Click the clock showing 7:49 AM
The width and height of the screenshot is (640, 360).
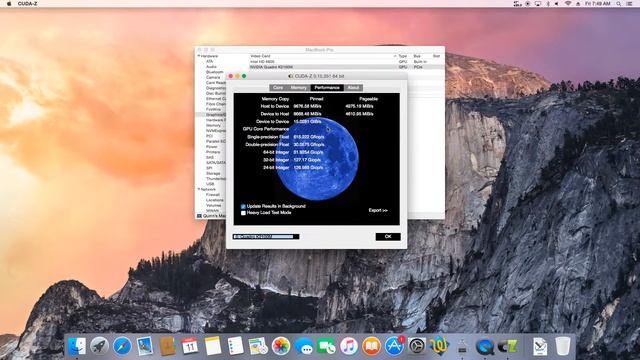[598, 4]
